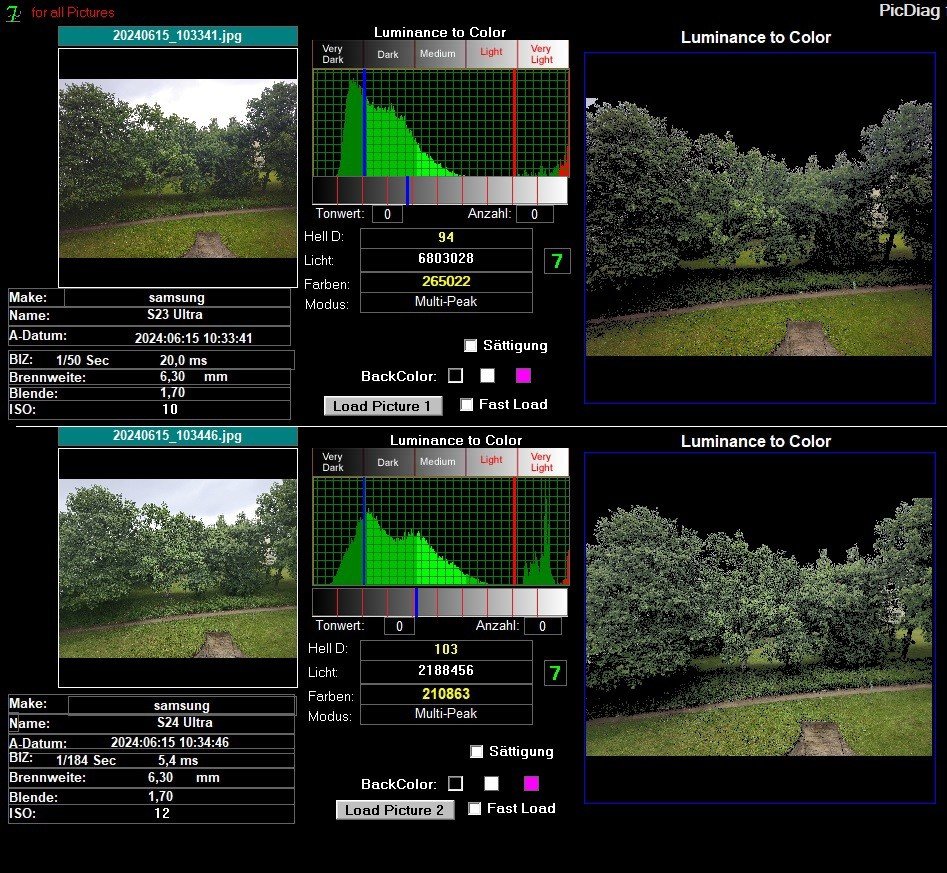Image resolution: width=947 pixels, height=873 pixels.
Task: Toggle Fast Load checkbox next to Load Picture 1
Action: [x=466, y=405]
